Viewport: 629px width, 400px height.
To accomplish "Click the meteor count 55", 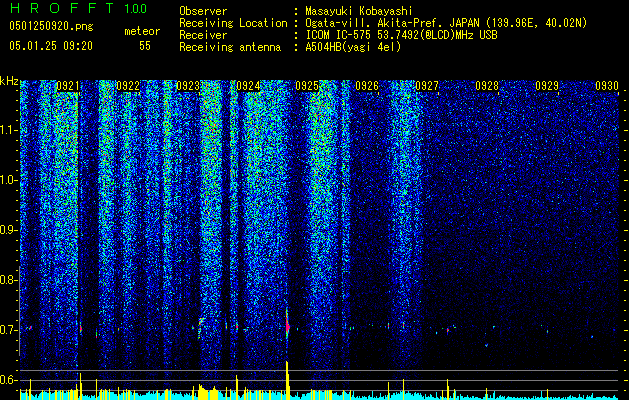I will point(145,46).
